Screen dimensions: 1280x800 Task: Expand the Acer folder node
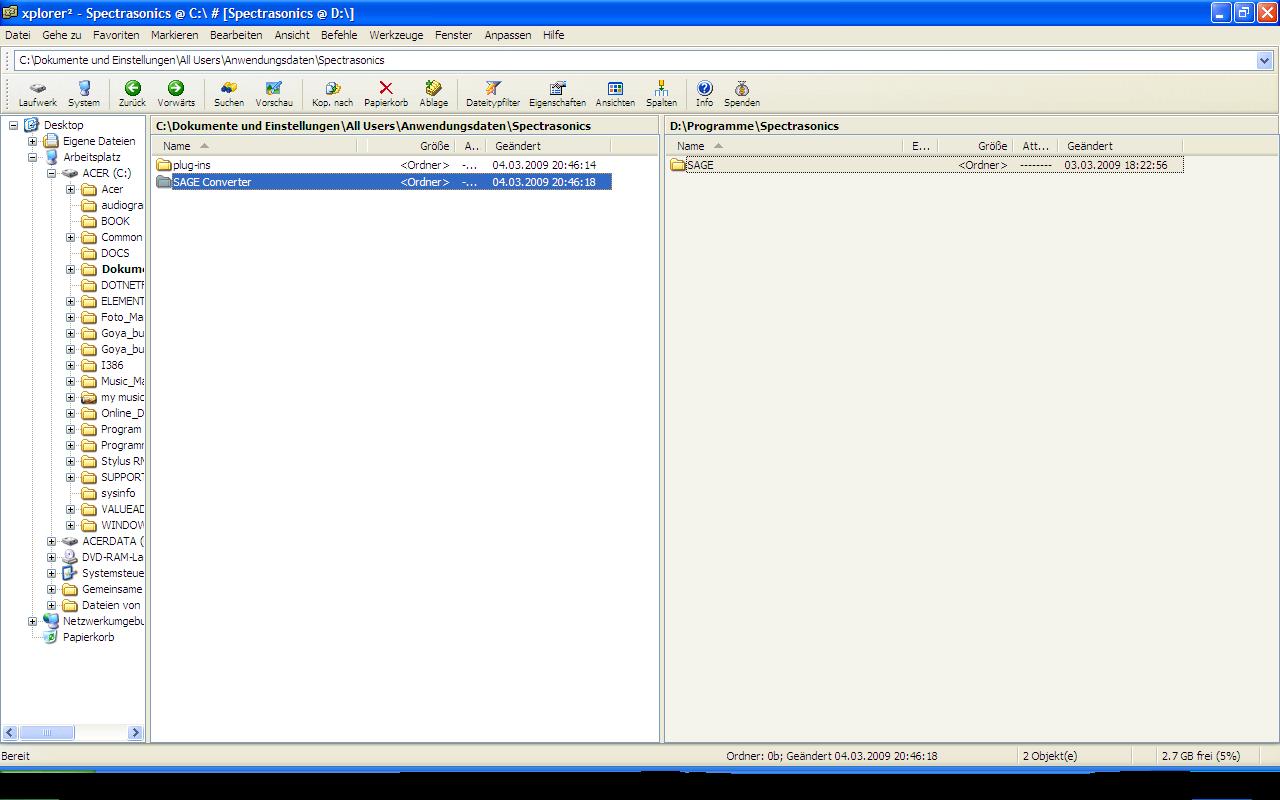(x=70, y=189)
